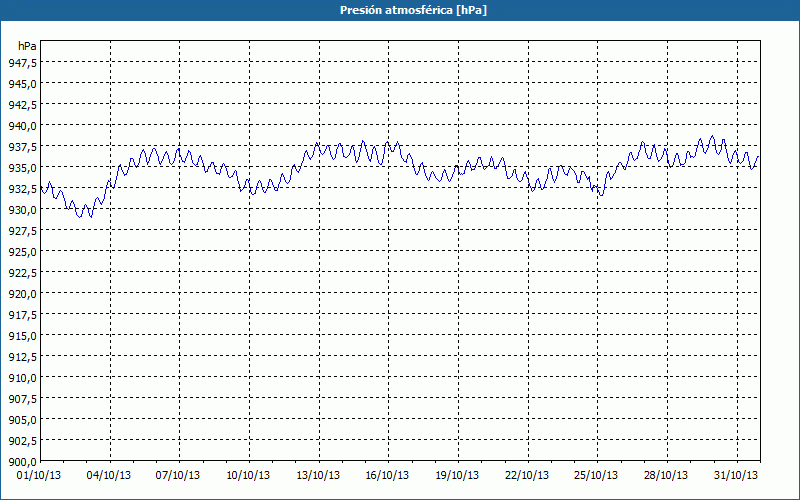This screenshot has height=500, width=800.
Task: Click the 937,5 y-axis value
Action: tap(22, 147)
